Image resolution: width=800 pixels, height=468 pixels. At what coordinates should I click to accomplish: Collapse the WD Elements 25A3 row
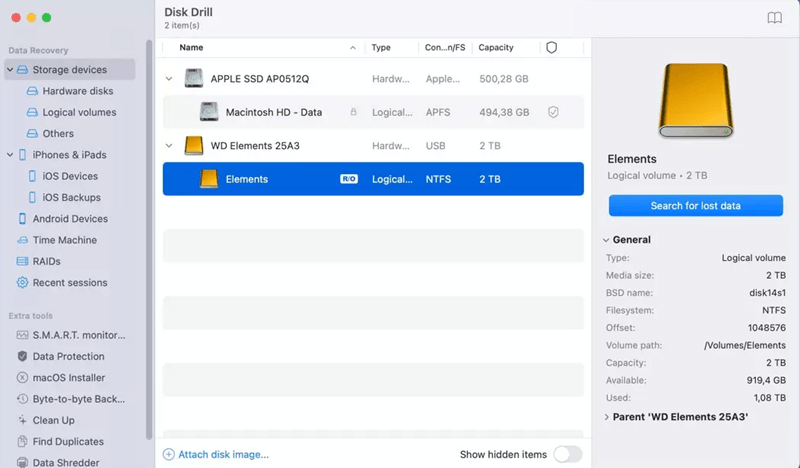[x=169, y=145]
